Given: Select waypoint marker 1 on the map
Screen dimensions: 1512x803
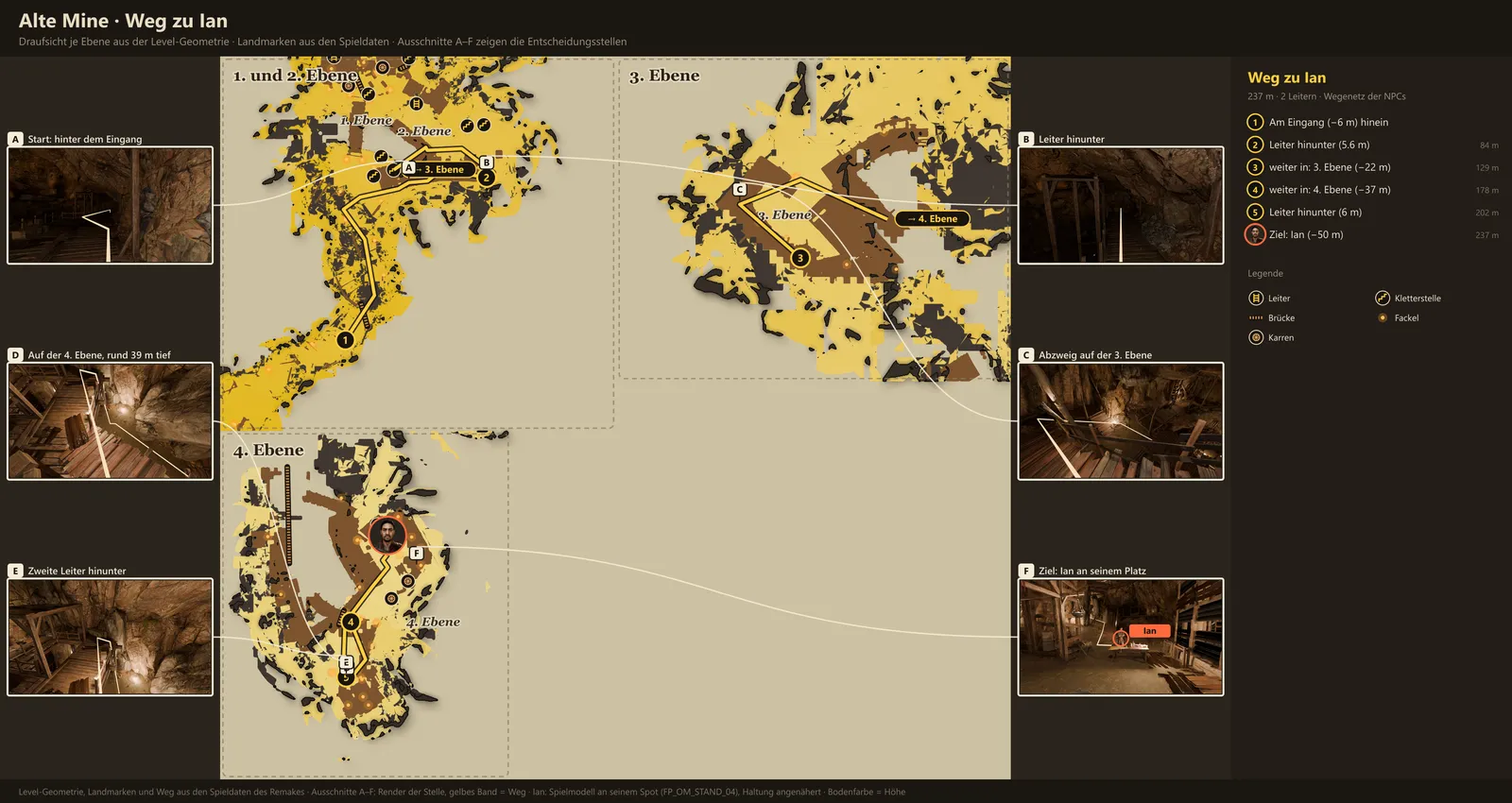Looking at the screenshot, I should [345, 340].
